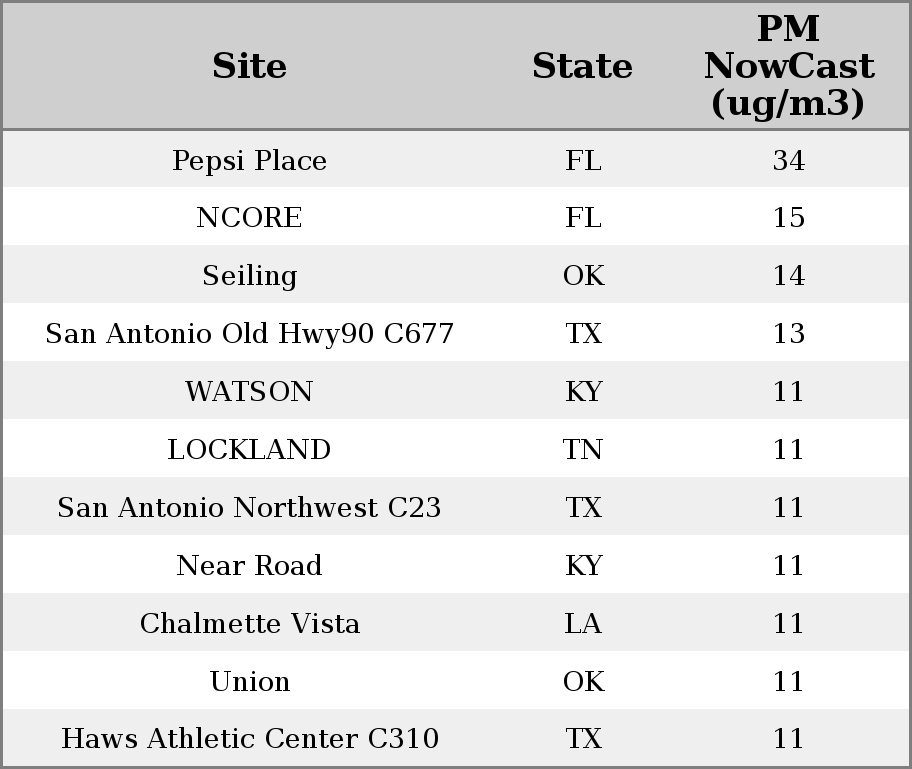This screenshot has width=912, height=769.
Task: Click the Site column header
Action: pos(249,66)
